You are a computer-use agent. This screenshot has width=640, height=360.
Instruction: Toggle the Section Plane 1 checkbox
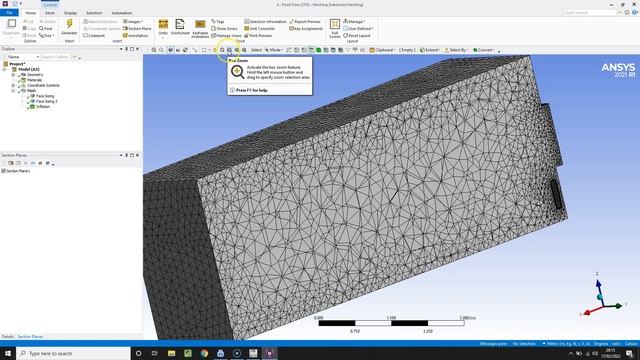point(4,171)
